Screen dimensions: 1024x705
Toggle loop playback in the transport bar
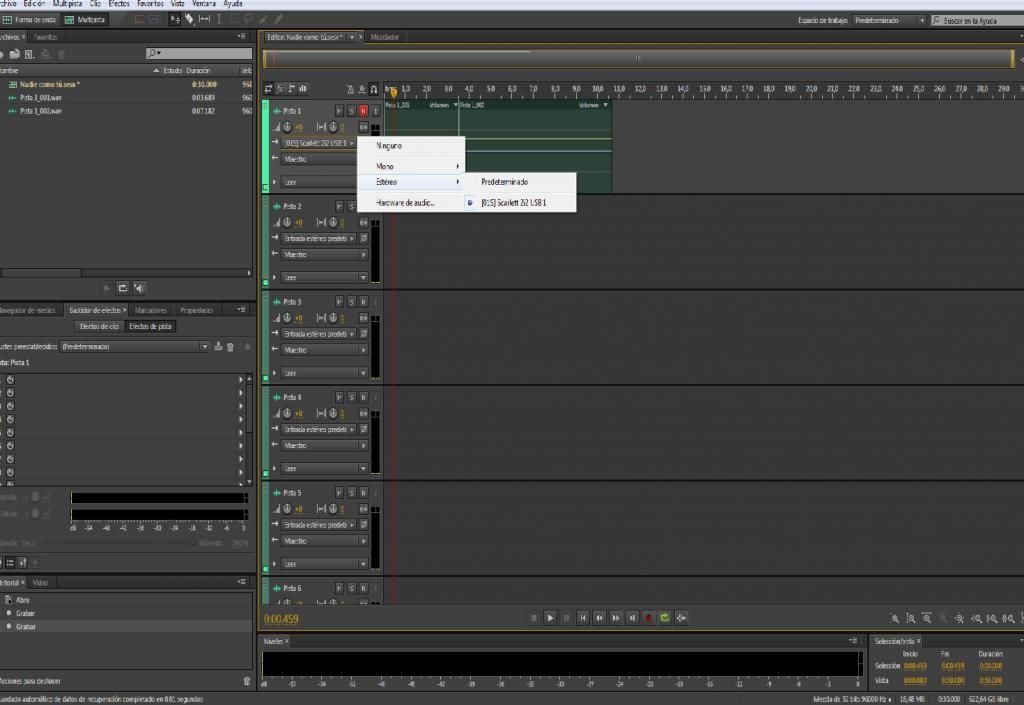[x=665, y=618]
